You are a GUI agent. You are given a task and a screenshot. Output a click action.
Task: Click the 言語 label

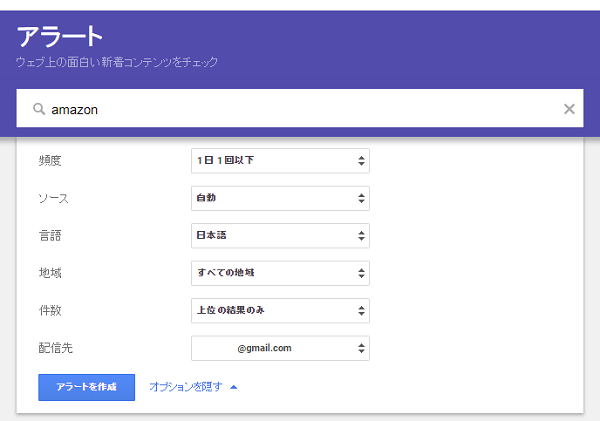[x=50, y=236]
